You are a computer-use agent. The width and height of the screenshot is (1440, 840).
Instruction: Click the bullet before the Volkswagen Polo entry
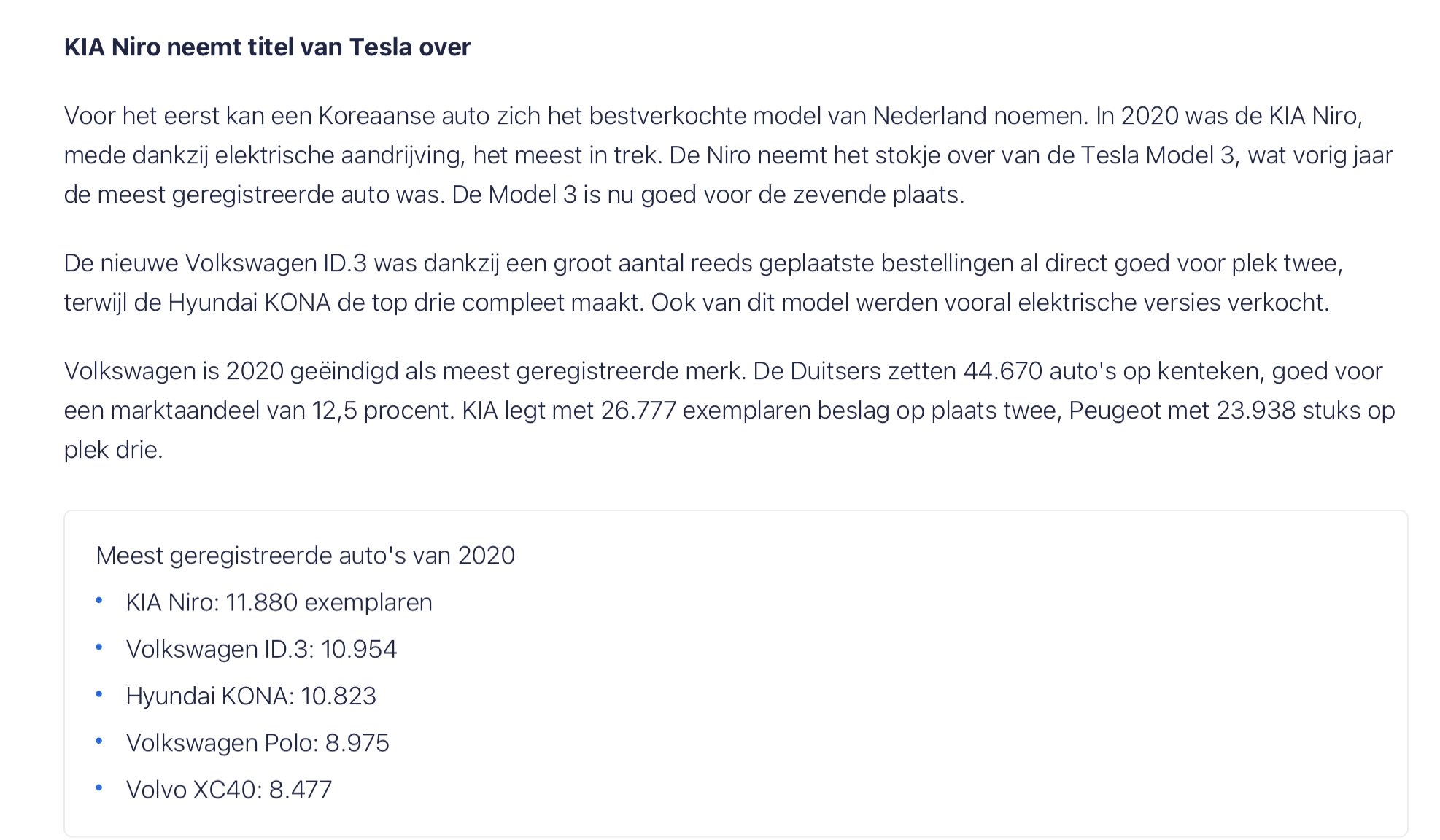point(99,741)
